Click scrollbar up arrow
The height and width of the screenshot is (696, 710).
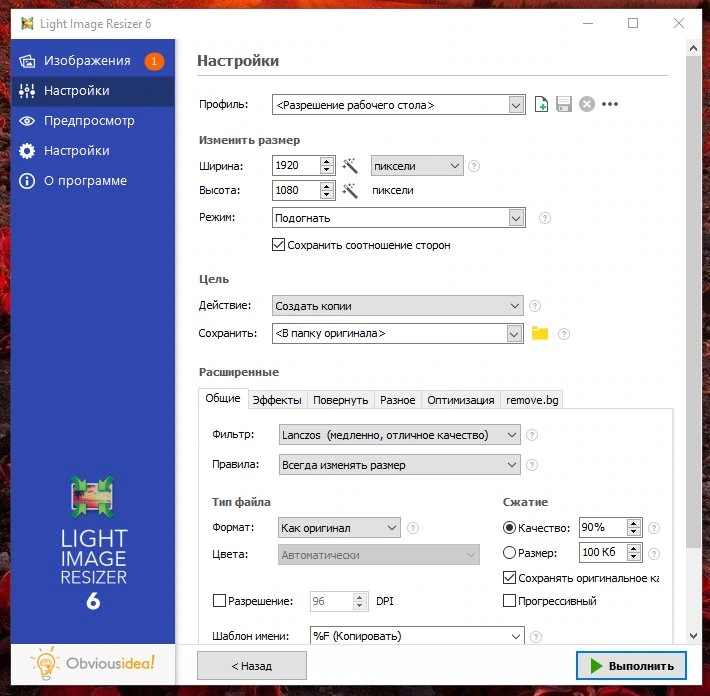[693, 48]
